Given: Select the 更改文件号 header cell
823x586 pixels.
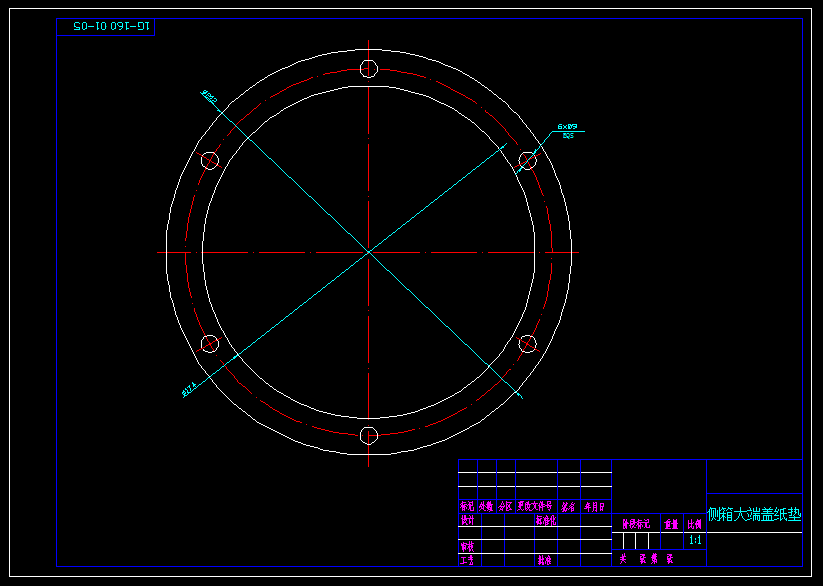Looking at the screenshot, I should (x=535, y=507).
